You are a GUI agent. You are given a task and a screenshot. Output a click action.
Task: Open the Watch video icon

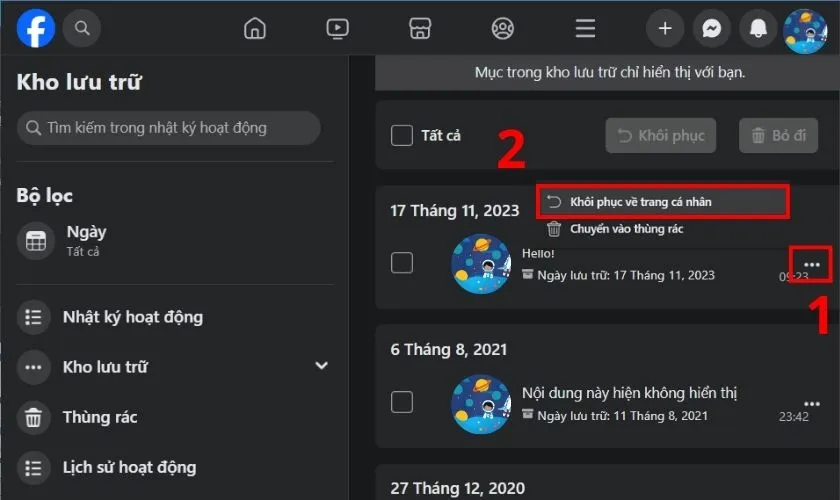338,28
